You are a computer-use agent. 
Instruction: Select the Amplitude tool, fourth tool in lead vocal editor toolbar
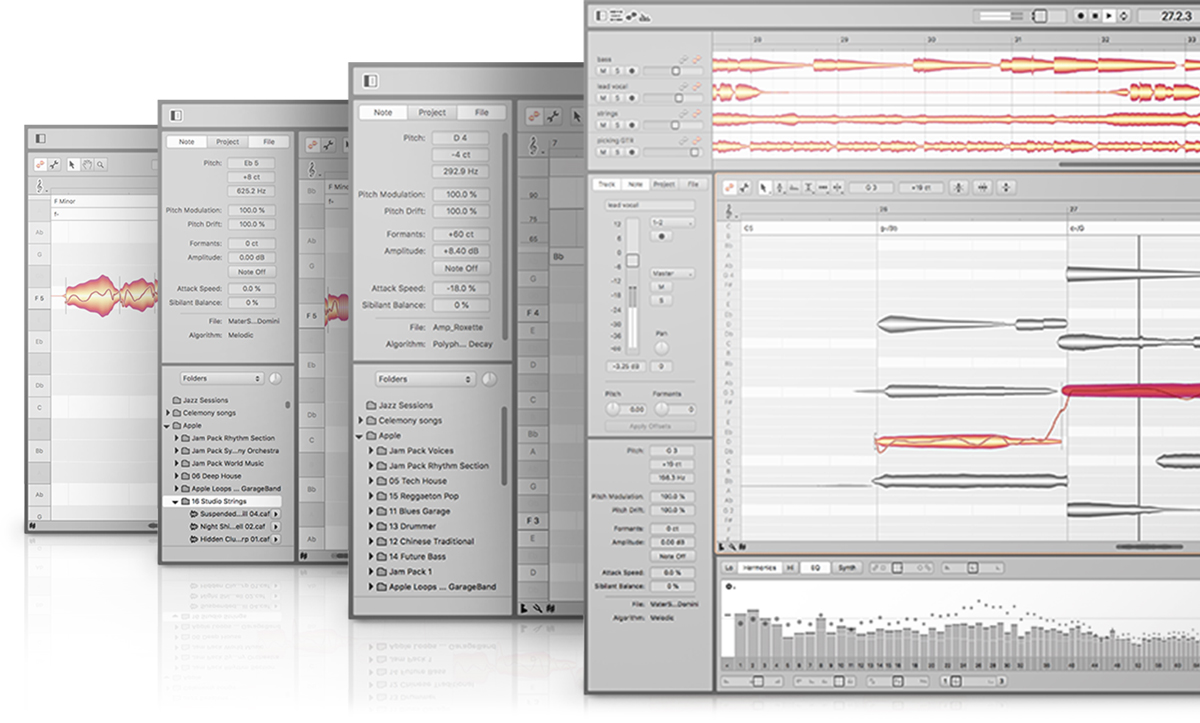click(809, 187)
